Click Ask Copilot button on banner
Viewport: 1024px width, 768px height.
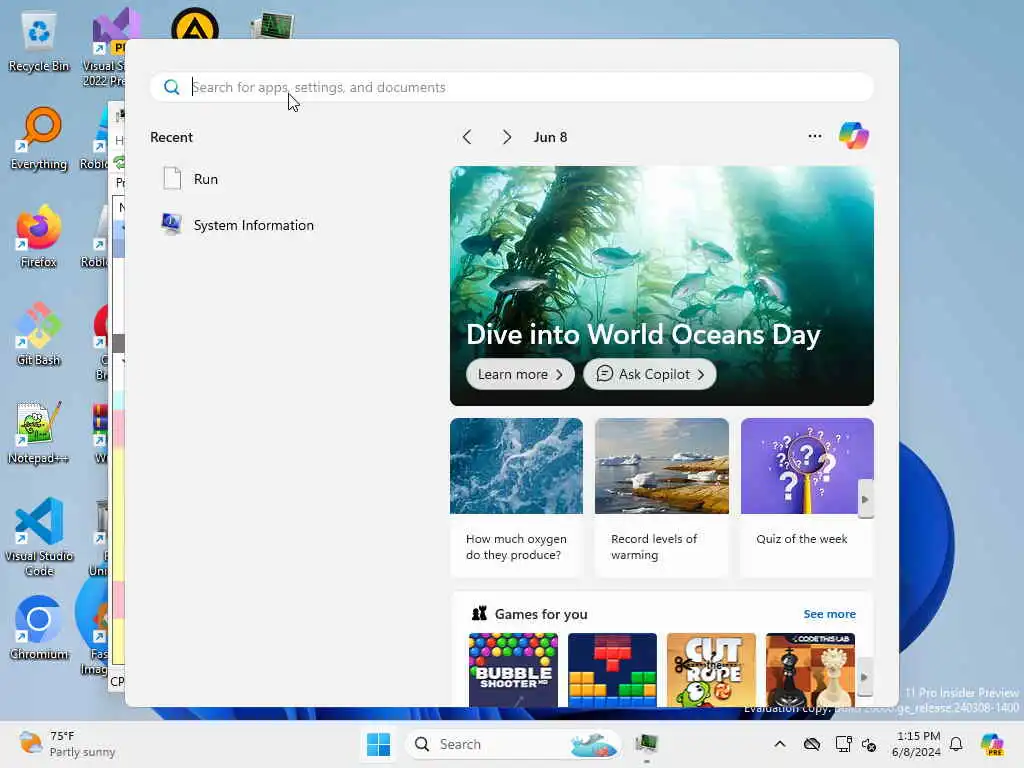(x=650, y=374)
